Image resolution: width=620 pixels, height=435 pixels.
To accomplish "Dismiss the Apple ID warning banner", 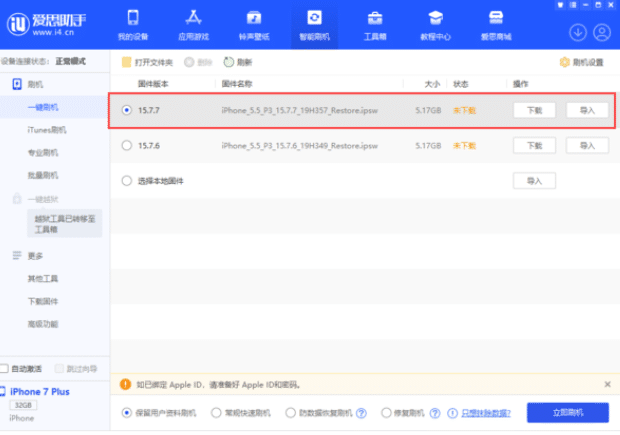I will (607, 384).
